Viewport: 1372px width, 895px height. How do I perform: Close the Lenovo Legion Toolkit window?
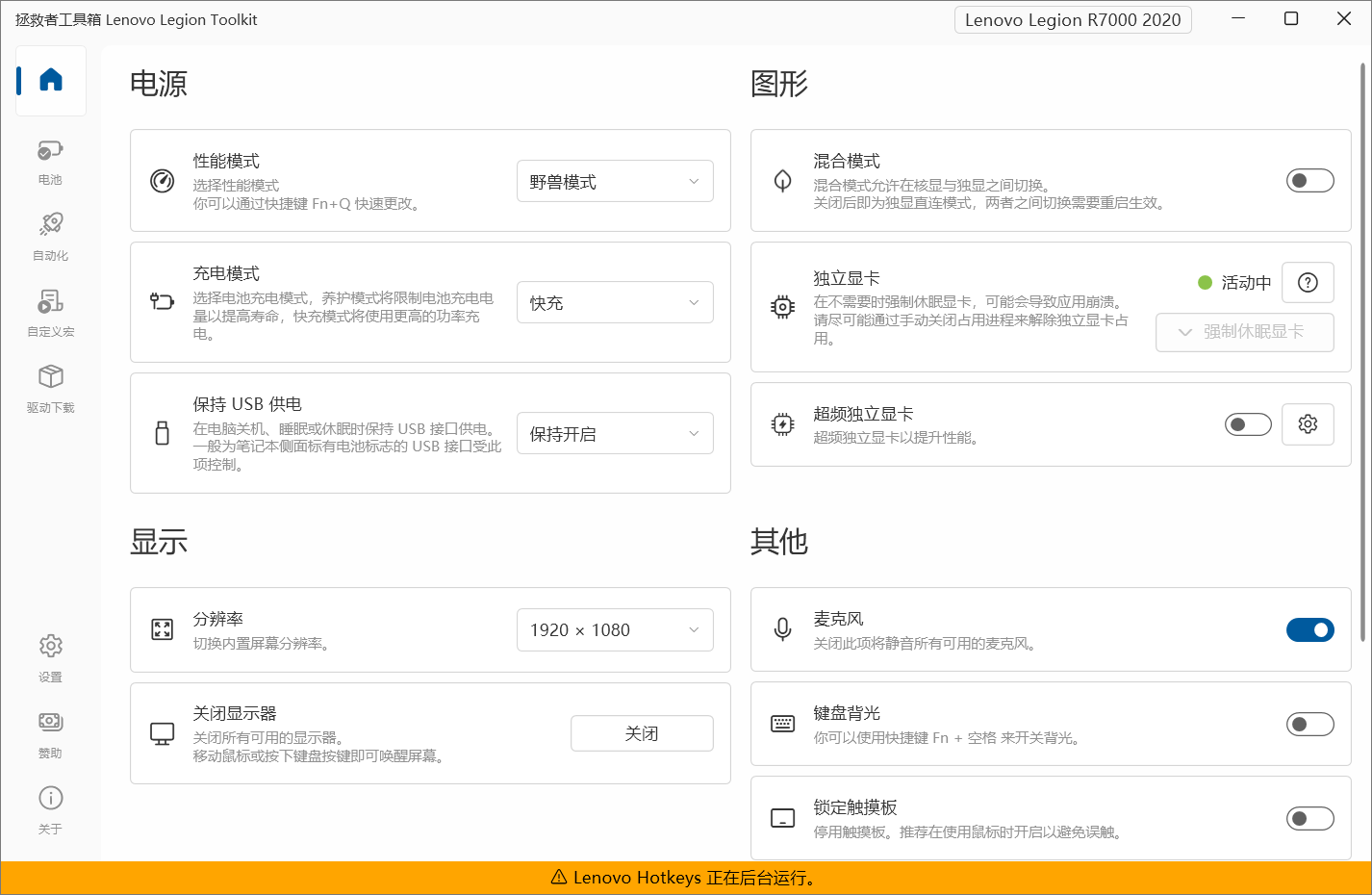[x=1344, y=18]
